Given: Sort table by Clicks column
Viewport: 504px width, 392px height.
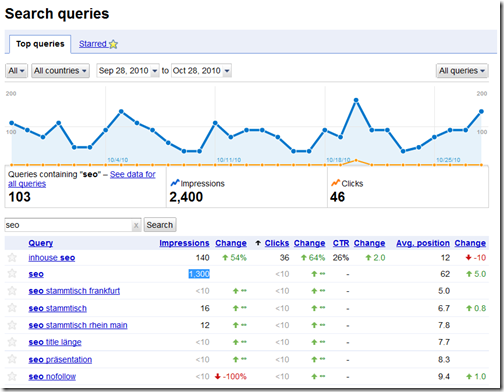Looking at the screenshot, I should [277, 243].
